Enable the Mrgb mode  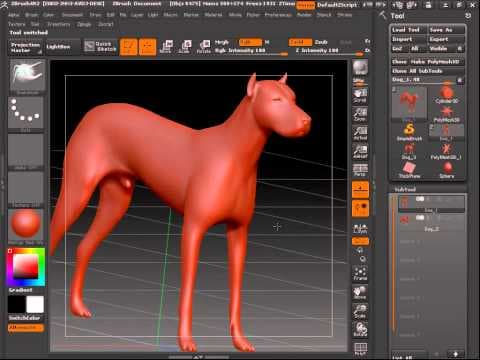tap(222, 42)
